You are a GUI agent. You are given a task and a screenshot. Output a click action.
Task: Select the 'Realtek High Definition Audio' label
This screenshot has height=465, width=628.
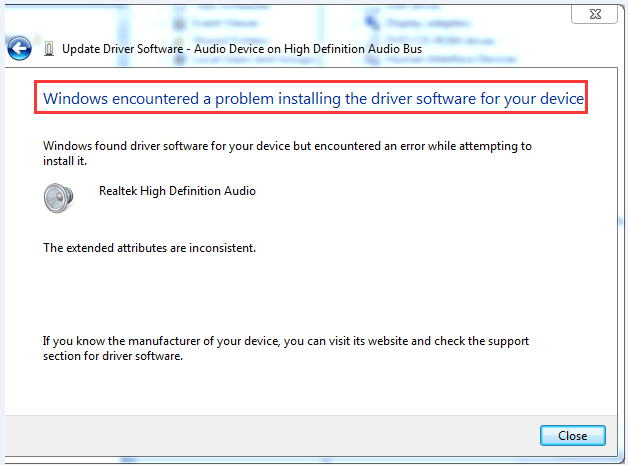click(177, 190)
